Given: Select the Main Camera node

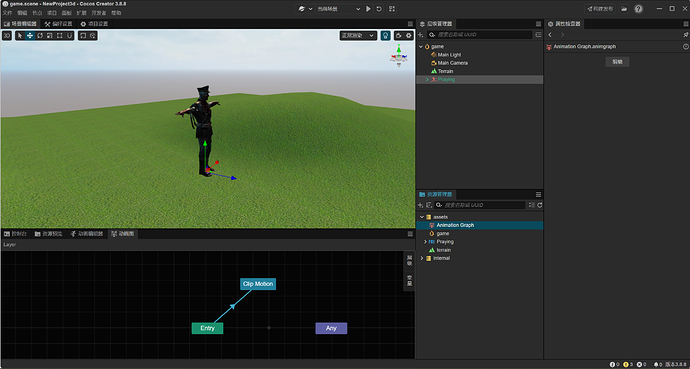Looking at the screenshot, I should (x=453, y=63).
